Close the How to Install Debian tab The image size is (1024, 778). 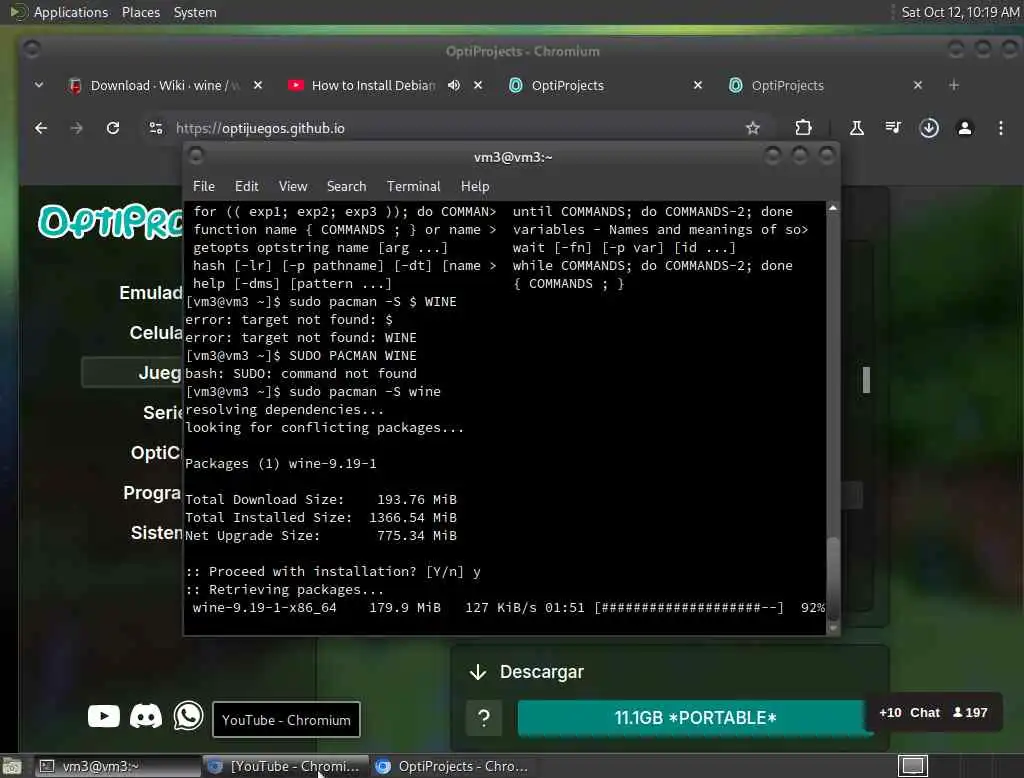coord(478,86)
